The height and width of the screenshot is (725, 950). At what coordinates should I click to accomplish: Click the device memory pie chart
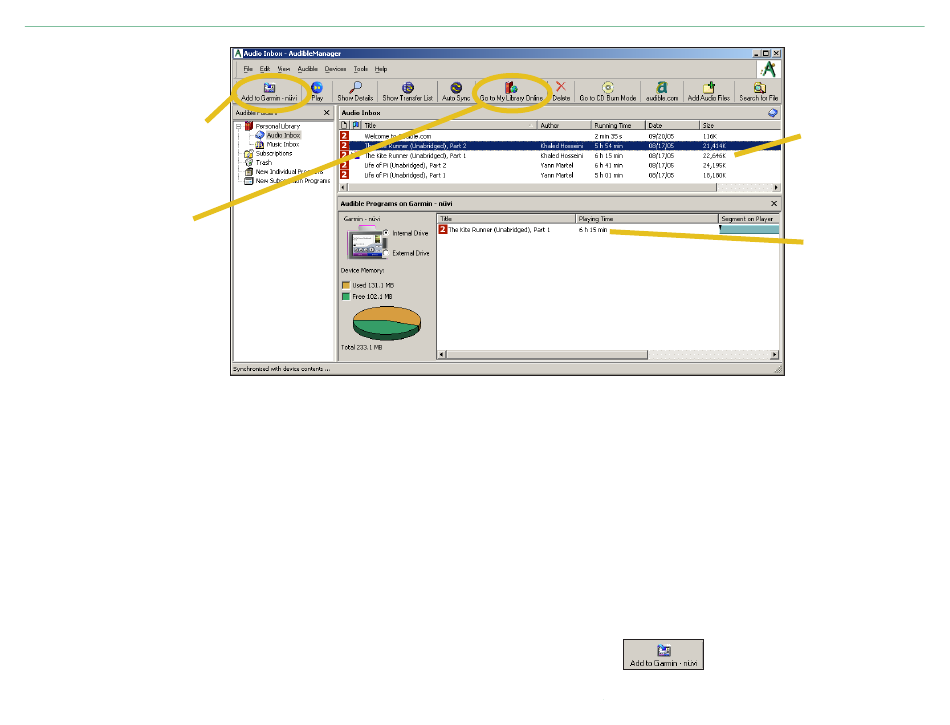(387, 323)
